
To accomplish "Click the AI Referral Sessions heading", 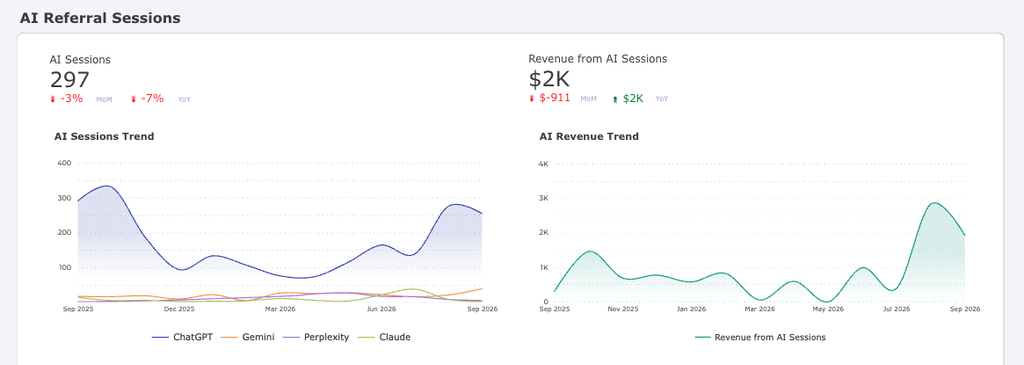I will (100, 18).
